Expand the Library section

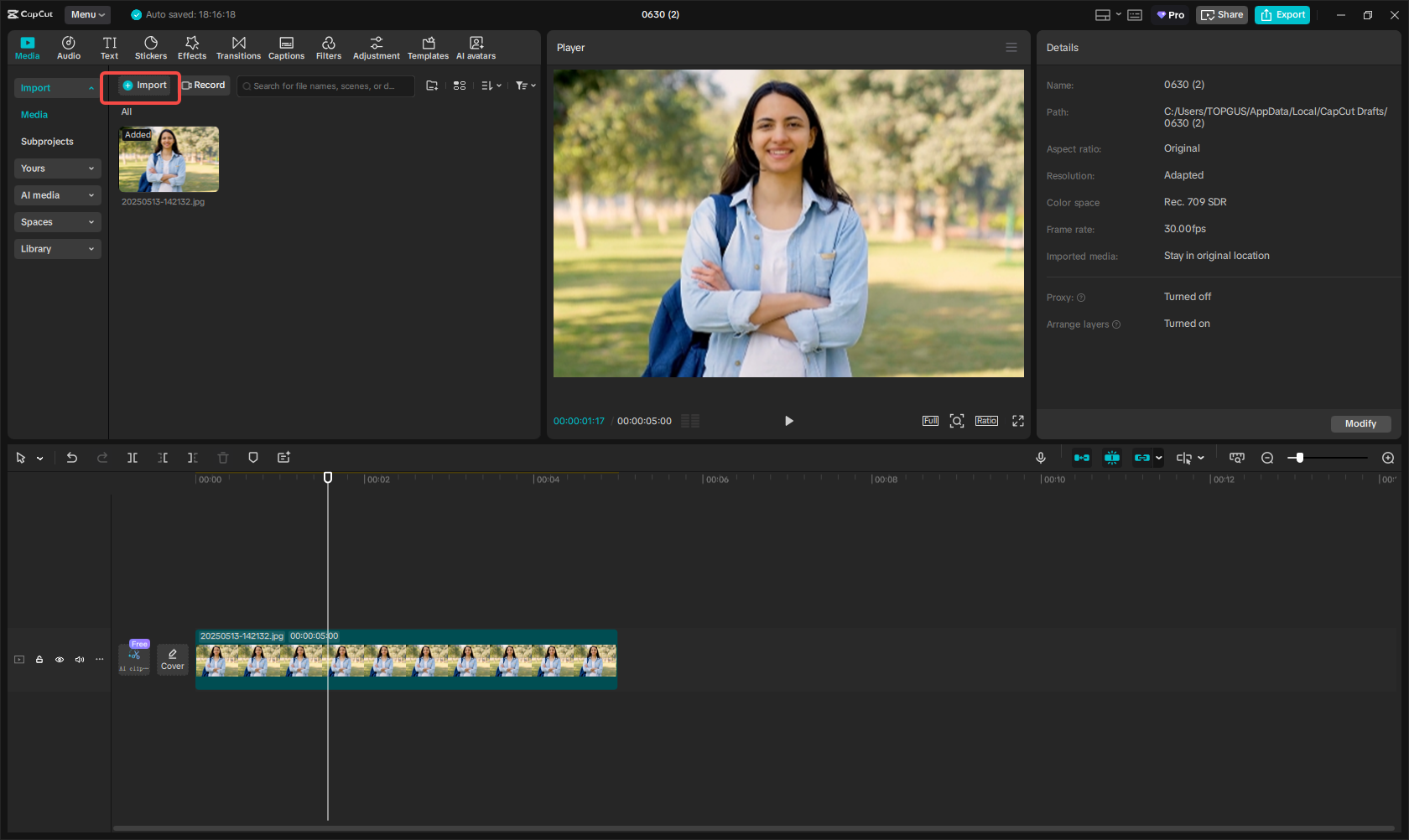(57, 249)
